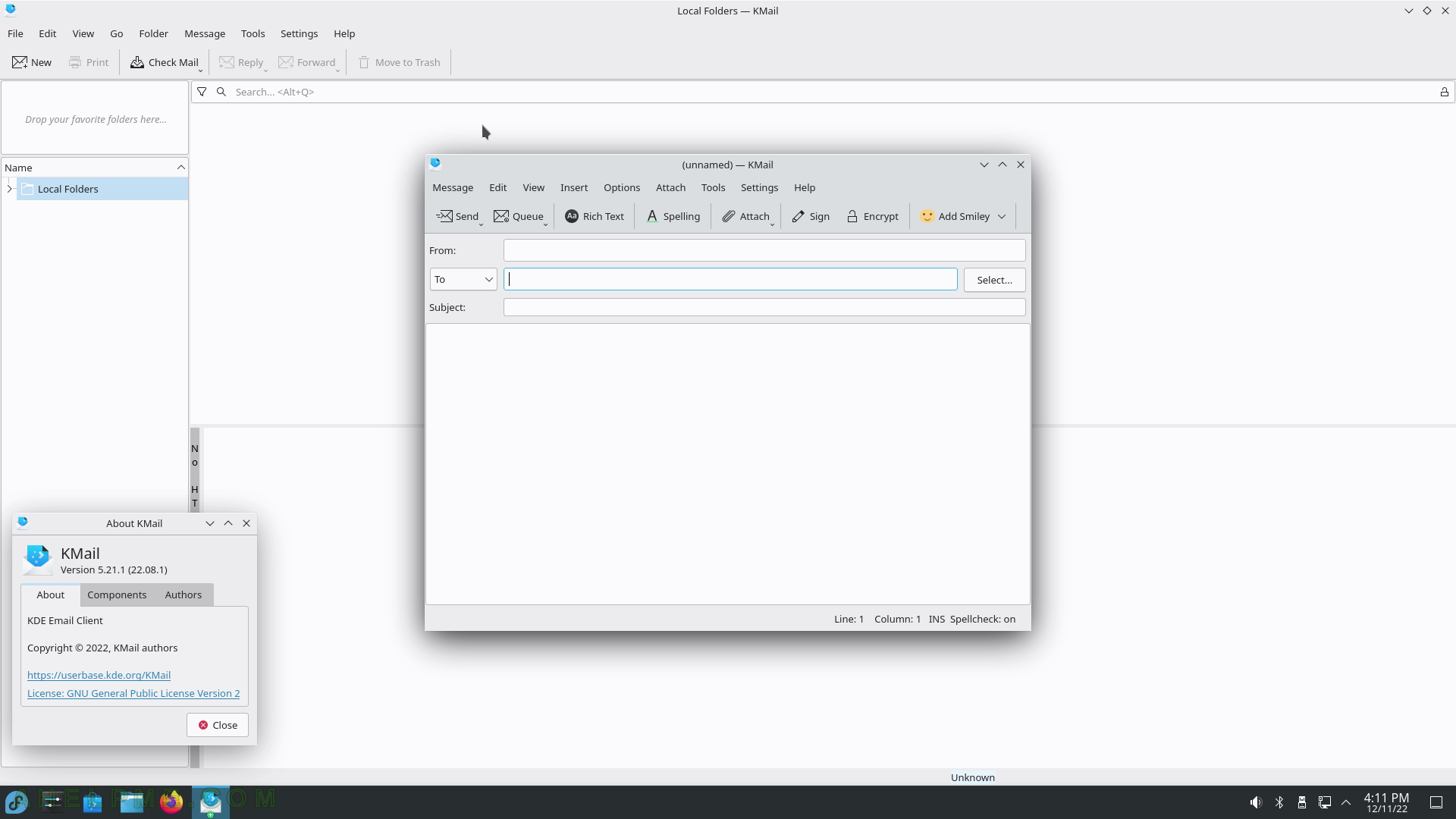
Task: Click the volume tray icon
Action: [1257, 802]
